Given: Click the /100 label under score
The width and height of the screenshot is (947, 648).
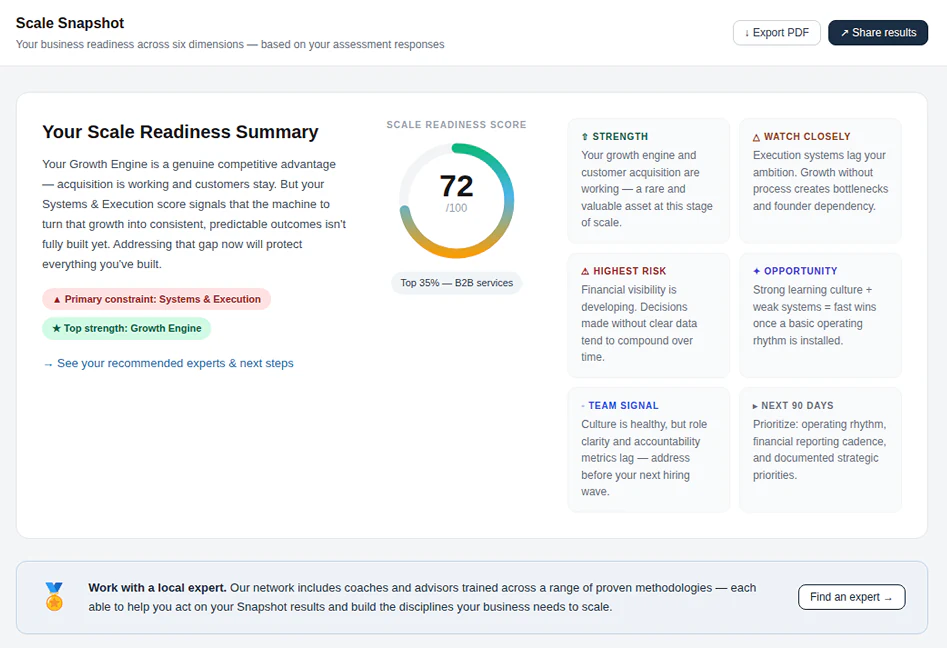Looking at the screenshot, I should (457, 208).
